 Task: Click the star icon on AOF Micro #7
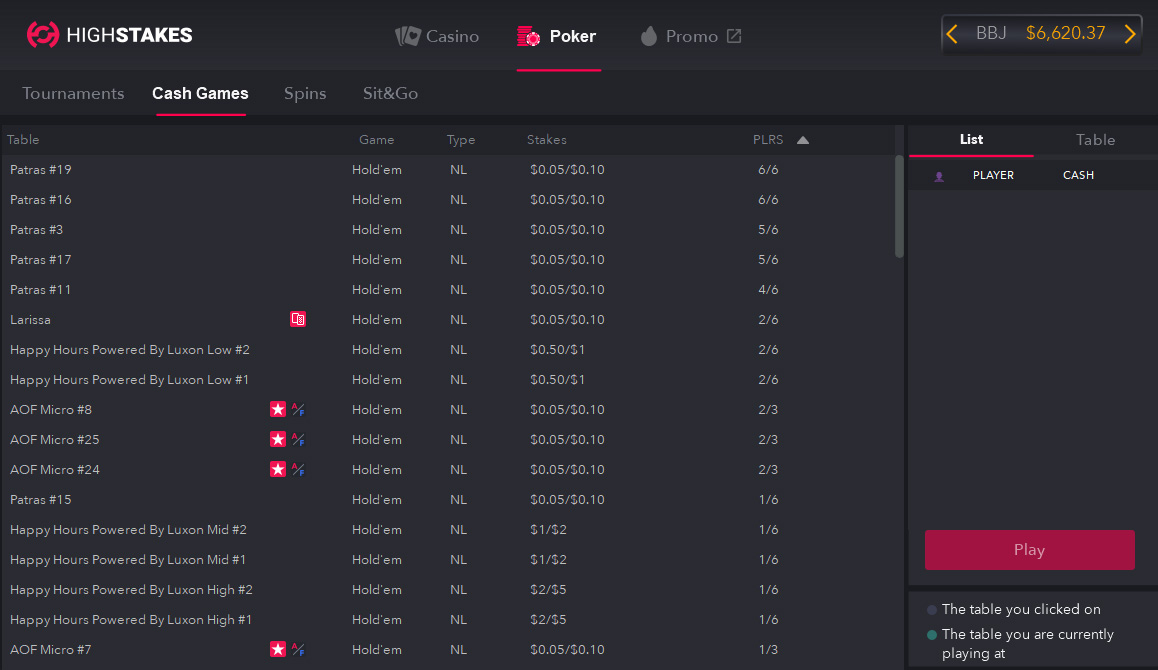[x=278, y=650]
